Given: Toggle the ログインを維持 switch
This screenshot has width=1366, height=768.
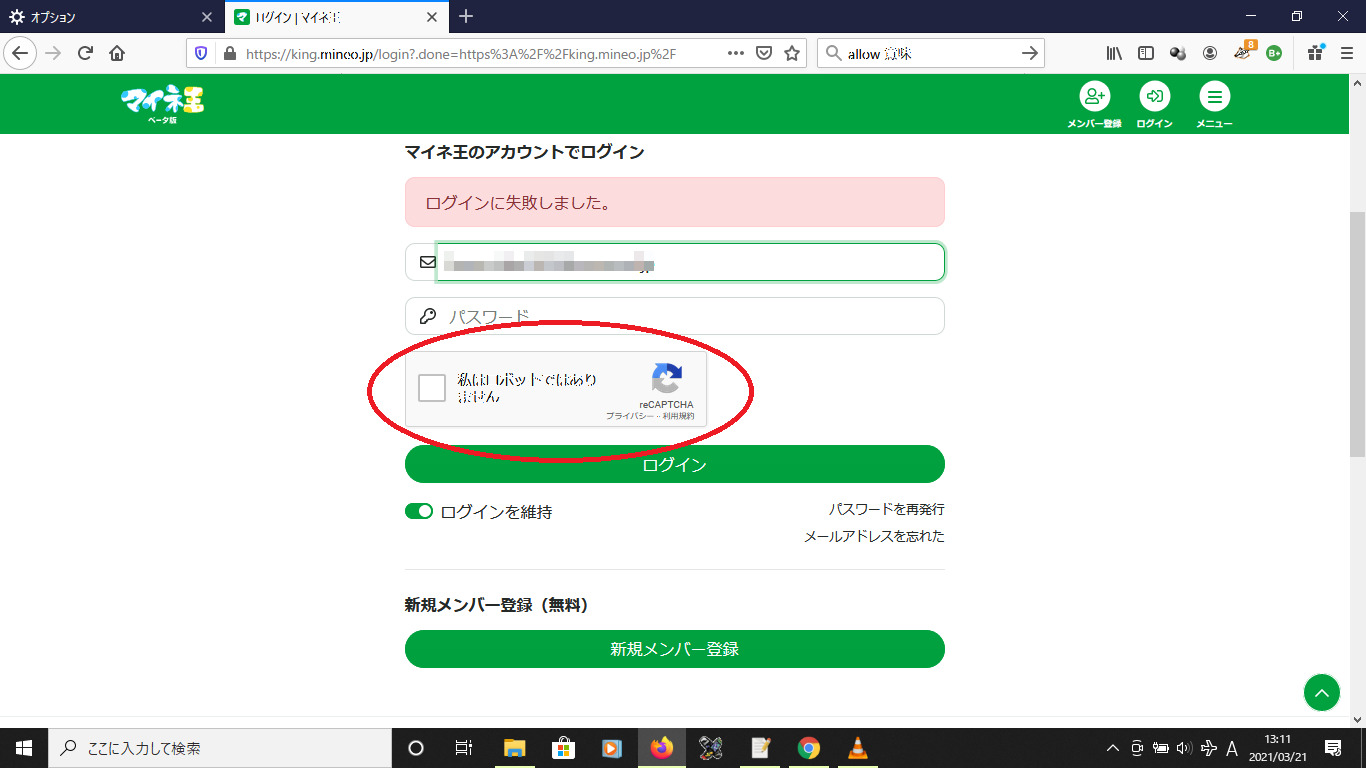Looking at the screenshot, I should [x=419, y=512].
